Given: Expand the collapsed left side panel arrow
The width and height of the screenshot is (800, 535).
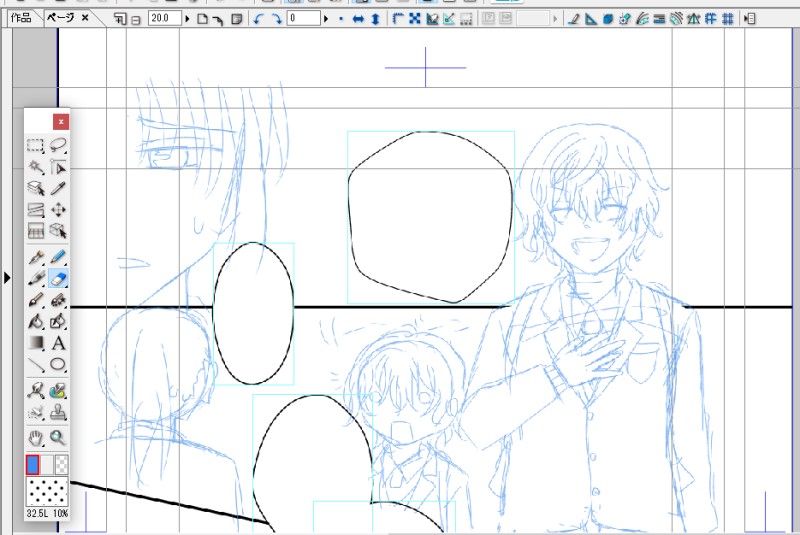Looking at the screenshot, I should (x=7, y=278).
